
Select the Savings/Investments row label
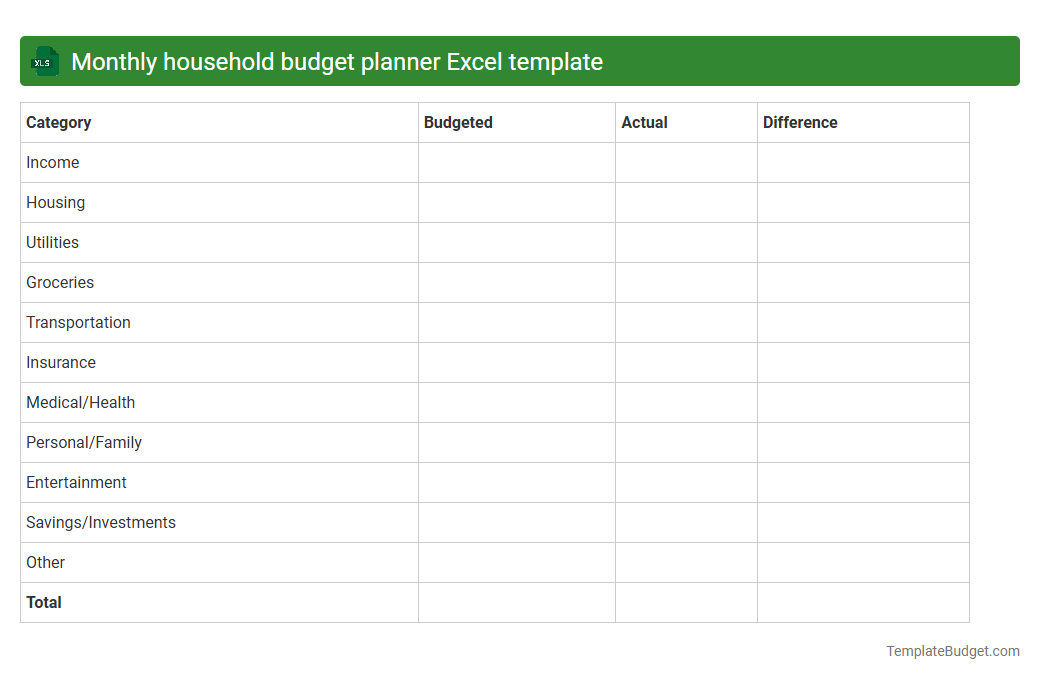click(x=100, y=522)
